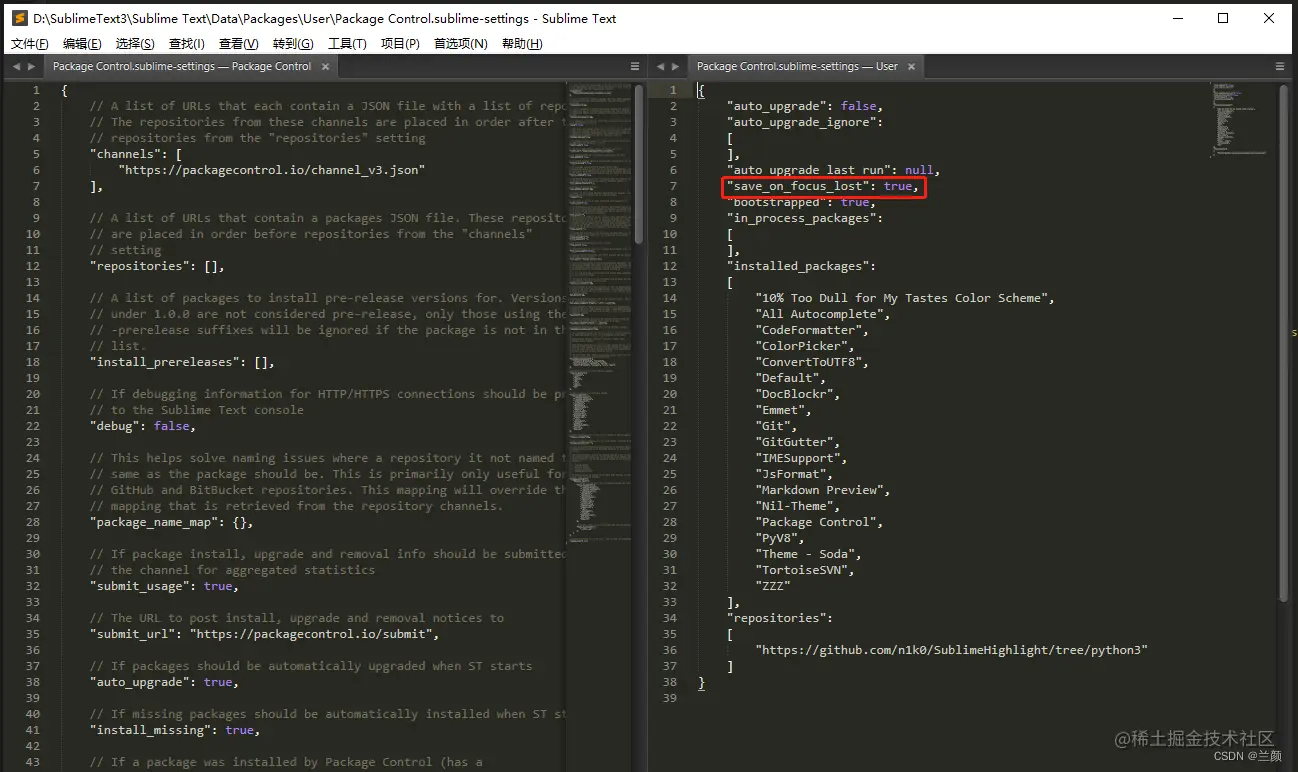Open right pane tab list menu
1298x772 pixels.
1280,66
